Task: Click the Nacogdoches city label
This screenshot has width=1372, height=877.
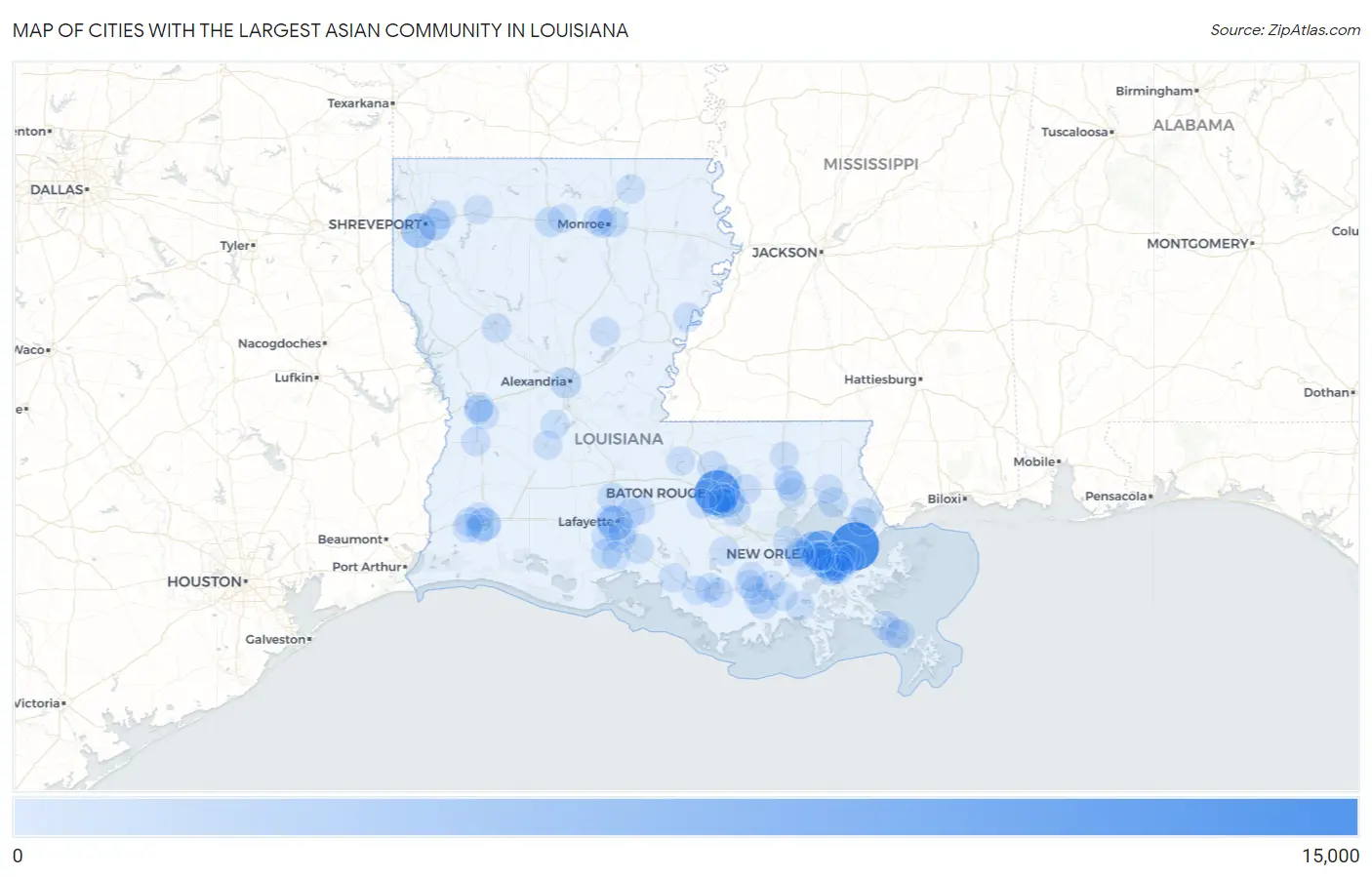Action: point(280,343)
